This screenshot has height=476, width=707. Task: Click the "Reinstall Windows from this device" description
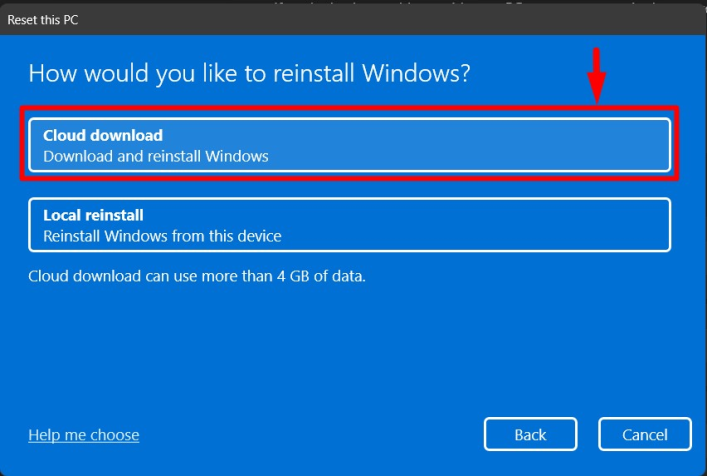point(162,237)
